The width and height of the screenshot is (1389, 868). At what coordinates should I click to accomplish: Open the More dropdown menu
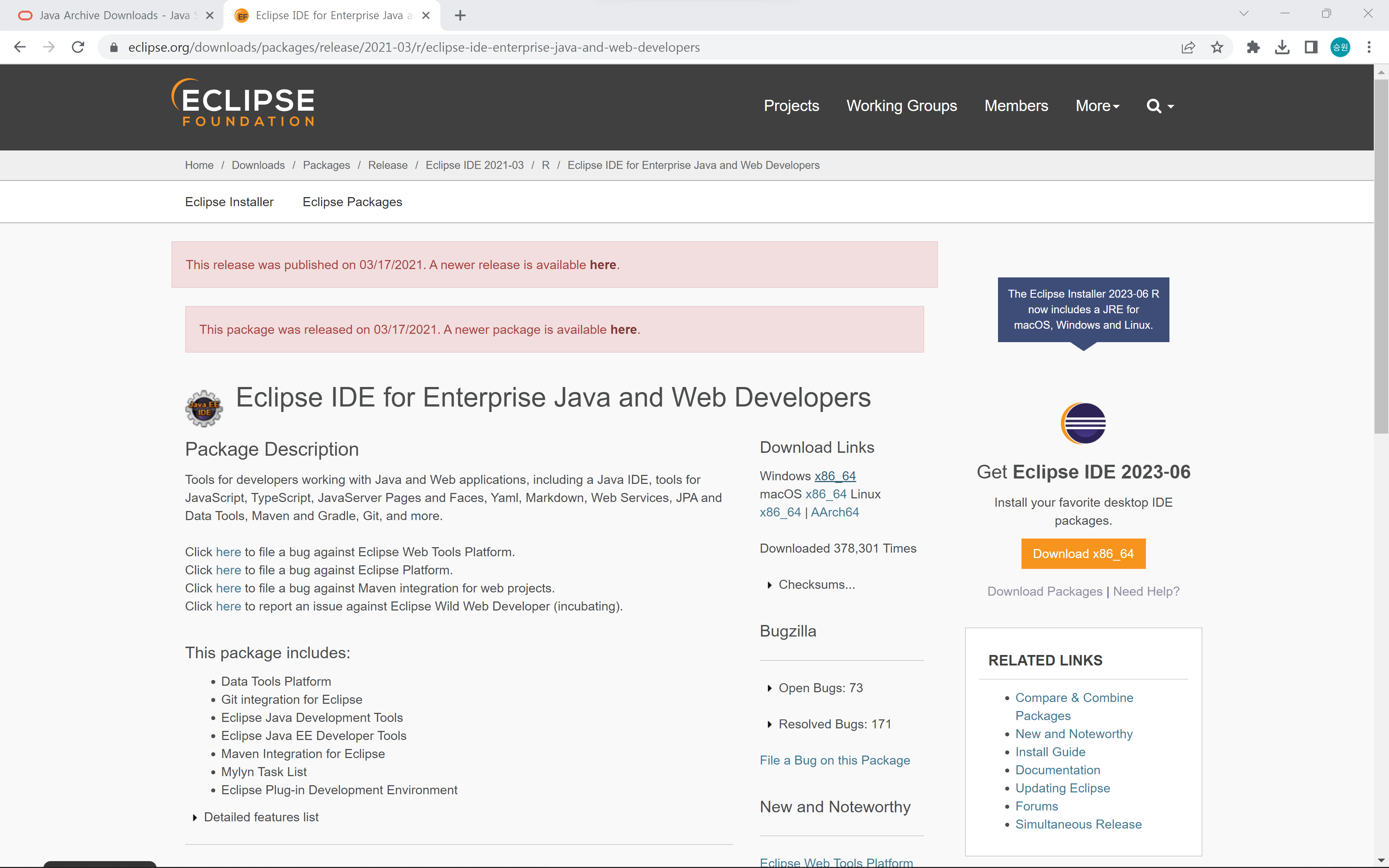1097,106
